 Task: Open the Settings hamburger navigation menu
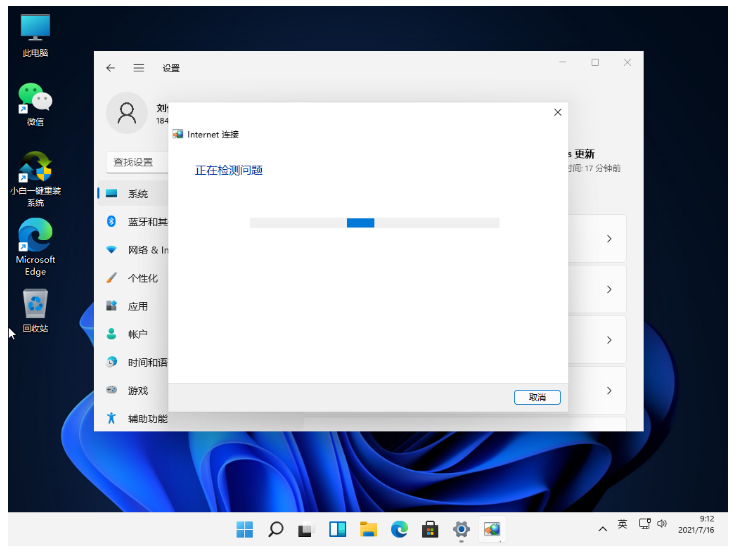139,68
